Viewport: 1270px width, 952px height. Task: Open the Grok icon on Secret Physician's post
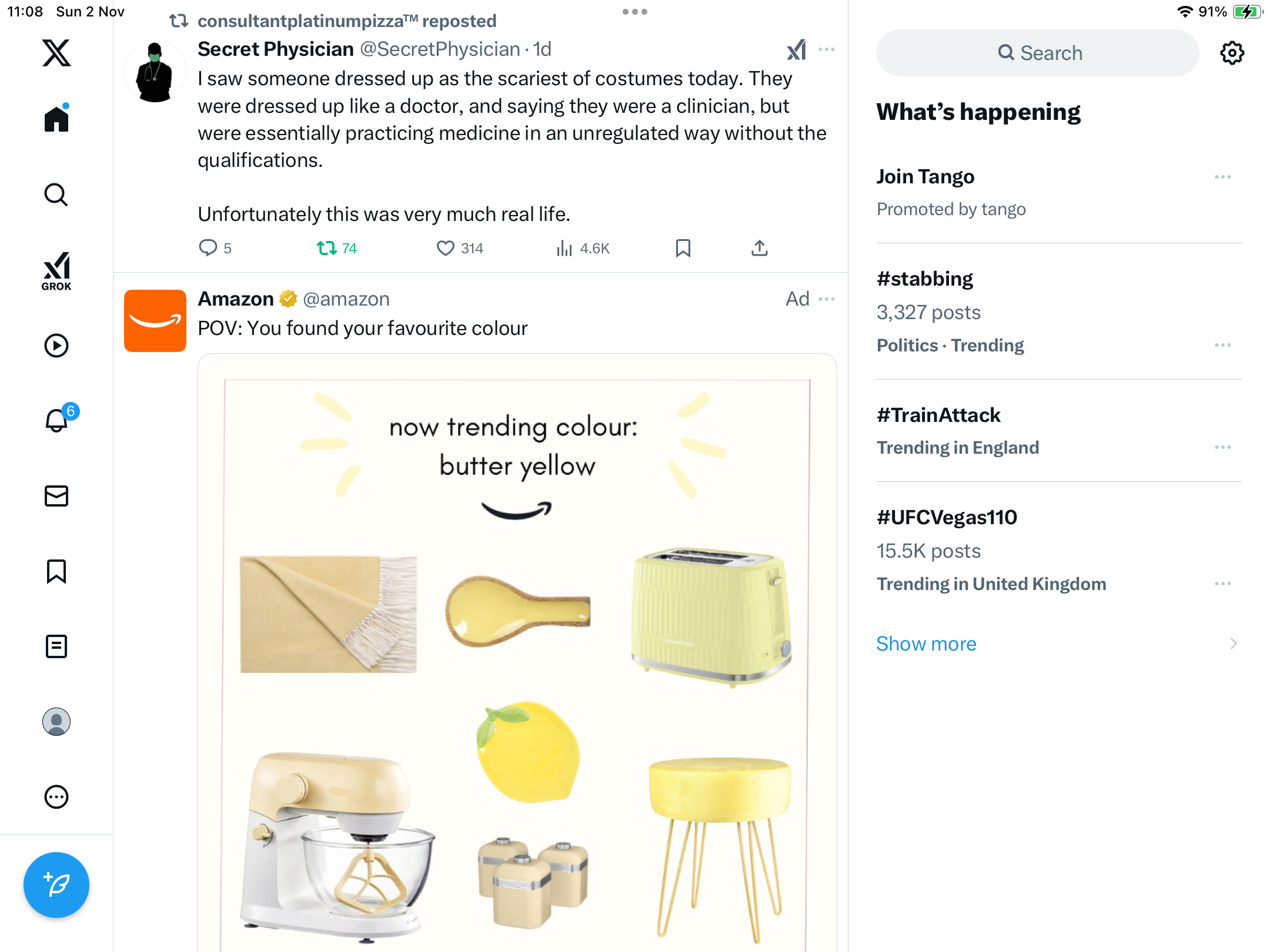(797, 50)
